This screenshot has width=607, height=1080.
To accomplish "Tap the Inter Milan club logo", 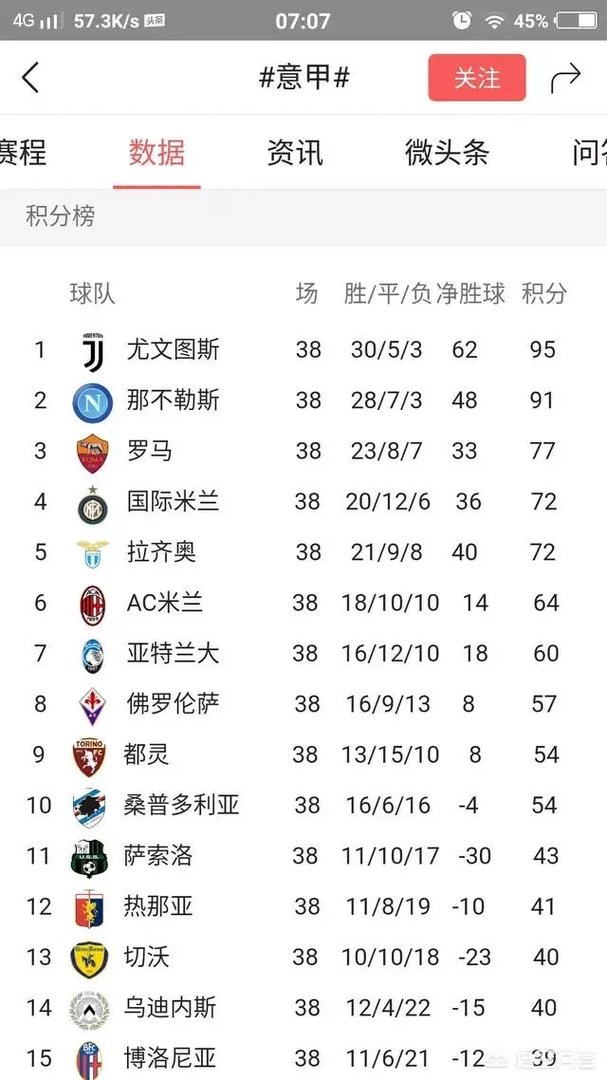I will (x=92, y=503).
